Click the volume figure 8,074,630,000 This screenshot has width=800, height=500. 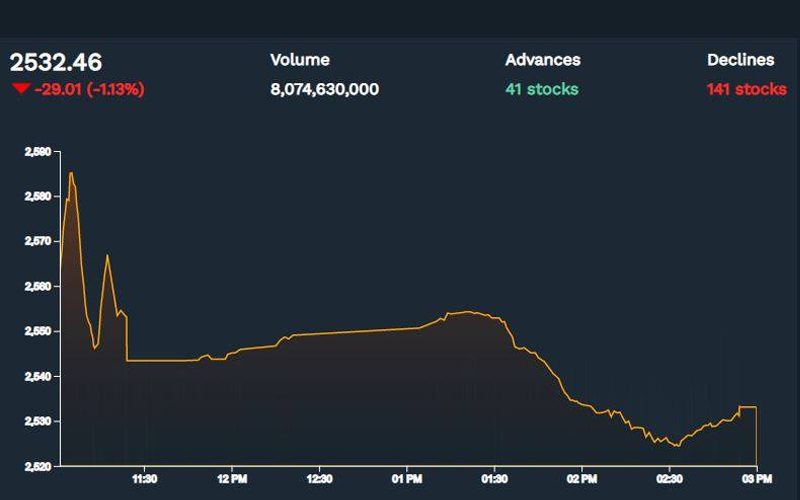click(x=324, y=90)
